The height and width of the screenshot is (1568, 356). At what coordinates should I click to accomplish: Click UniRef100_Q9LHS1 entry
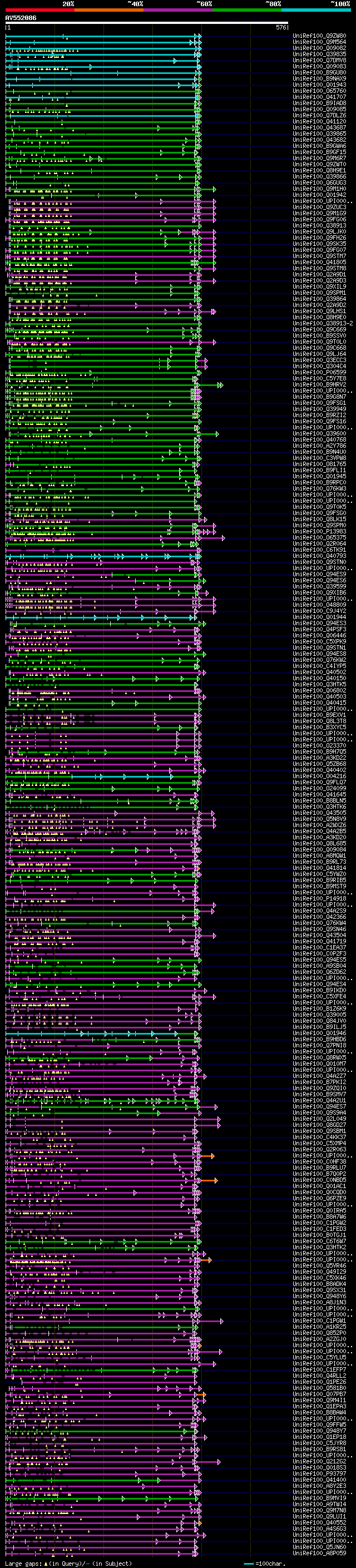(x=319, y=311)
